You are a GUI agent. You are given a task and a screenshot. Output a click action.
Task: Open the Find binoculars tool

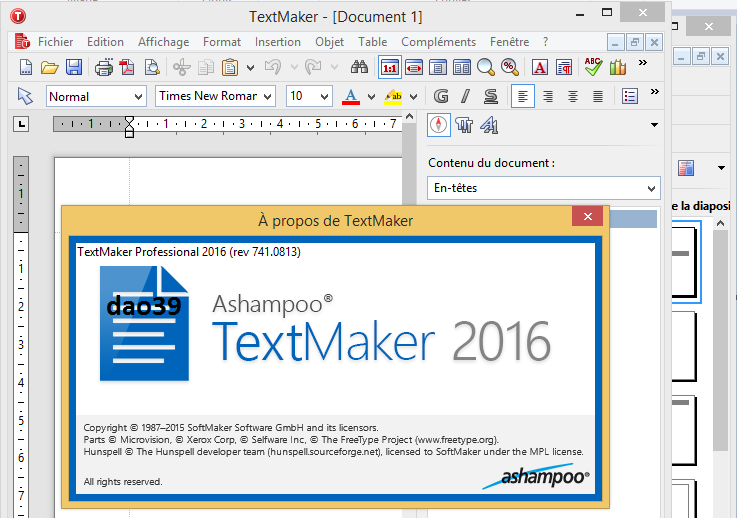(x=360, y=68)
